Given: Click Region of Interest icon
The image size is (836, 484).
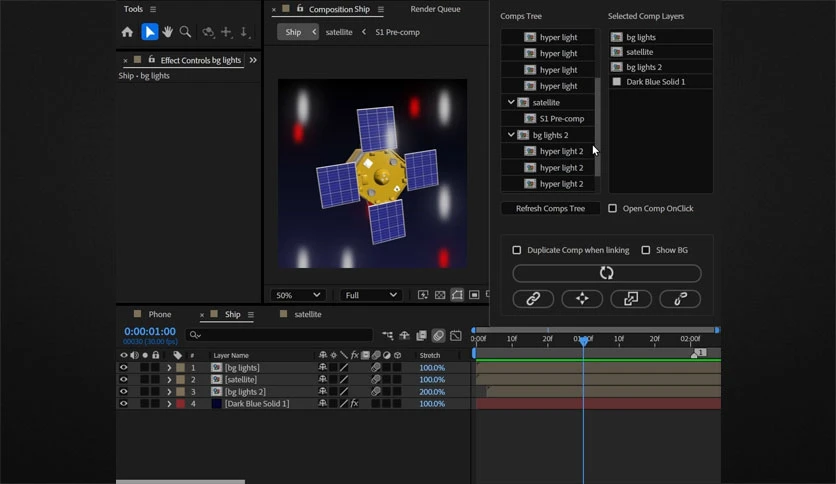Looking at the screenshot, I should (474, 295).
